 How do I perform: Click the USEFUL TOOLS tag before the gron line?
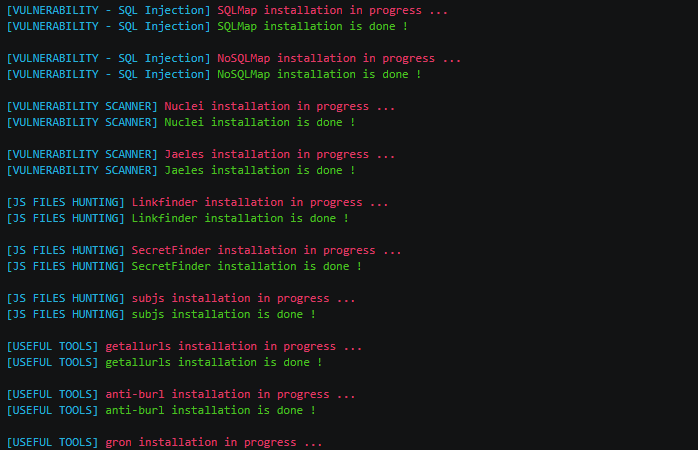52,443
